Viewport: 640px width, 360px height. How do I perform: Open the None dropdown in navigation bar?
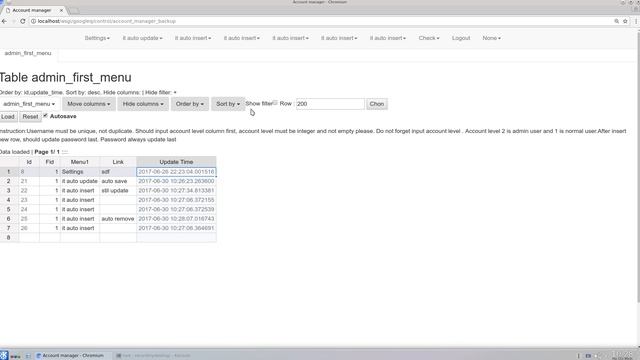(491, 38)
